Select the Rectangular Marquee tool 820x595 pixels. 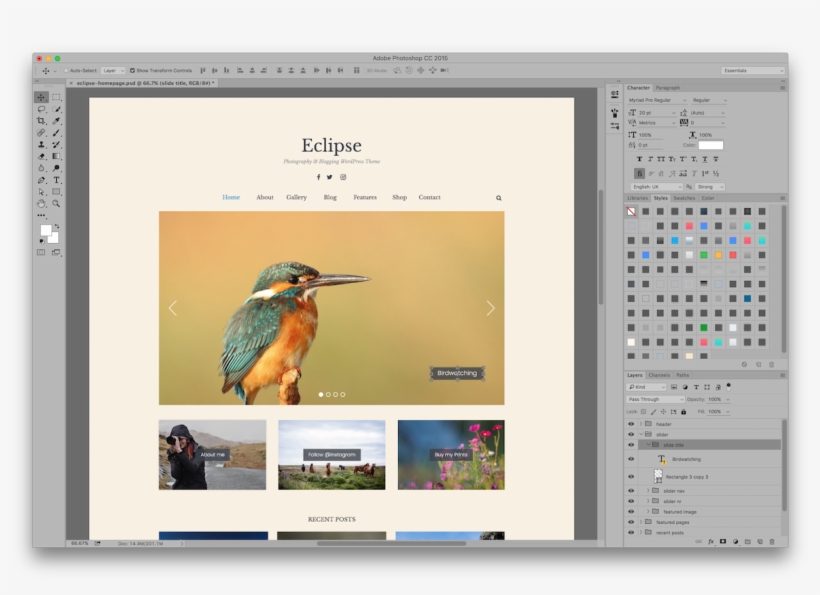[56, 97]
